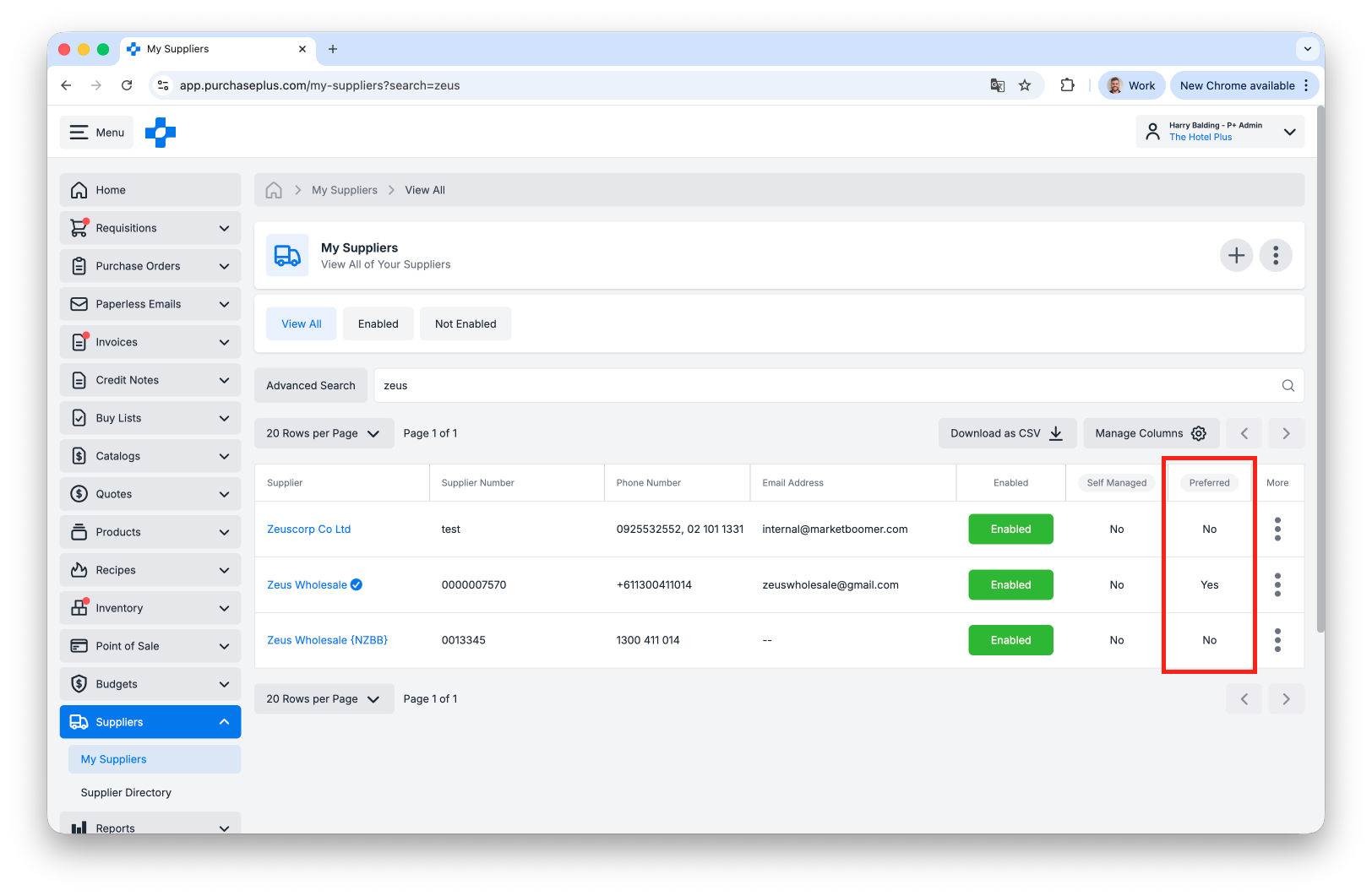
Task: Expand Paperless Emails menu
Action: pyautogui.click(x=150, y=304)
